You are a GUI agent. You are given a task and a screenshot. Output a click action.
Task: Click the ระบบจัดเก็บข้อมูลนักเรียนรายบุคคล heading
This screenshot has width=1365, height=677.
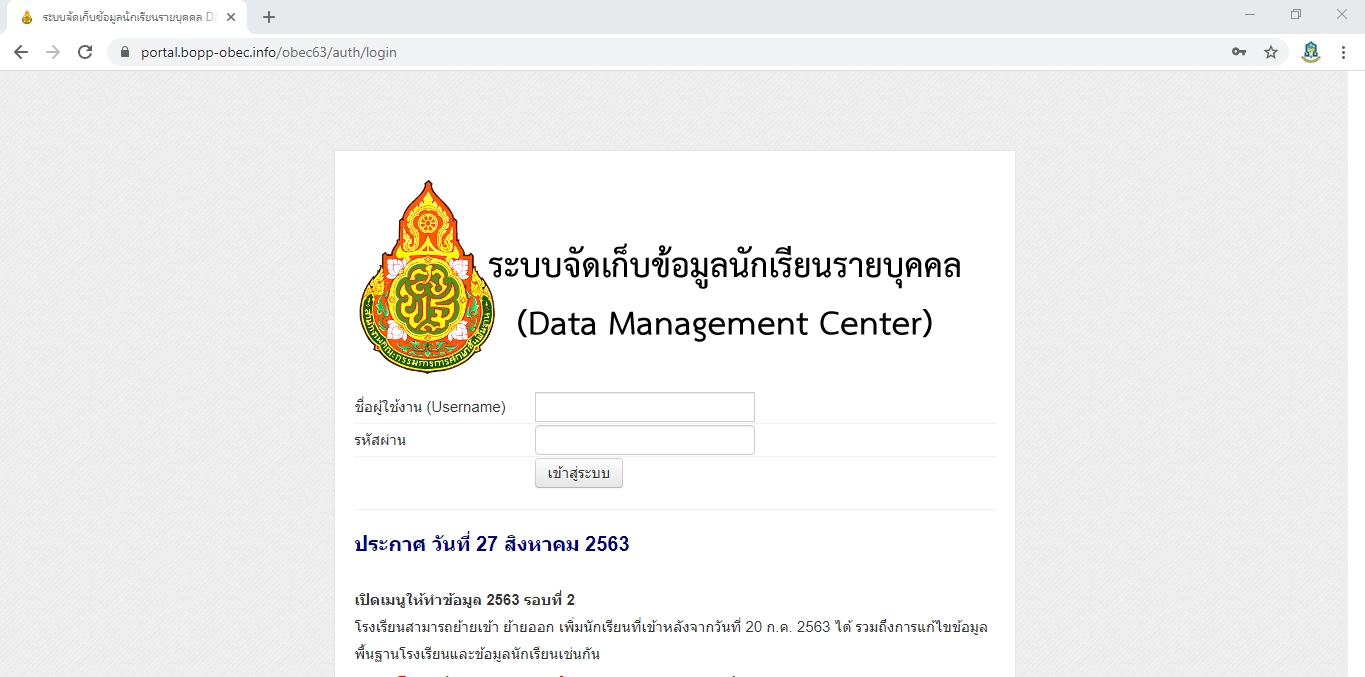(x=725, y=267)
